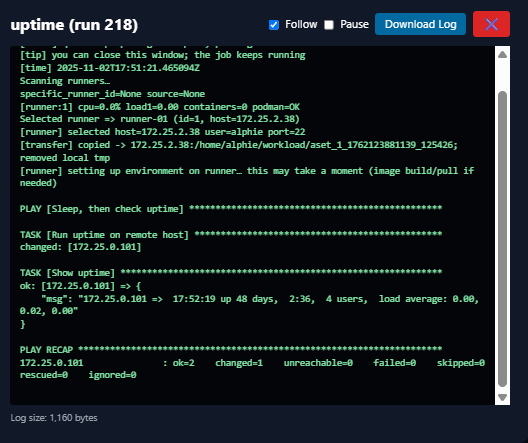Click the scrollbar up arrow

pos(502,55)
